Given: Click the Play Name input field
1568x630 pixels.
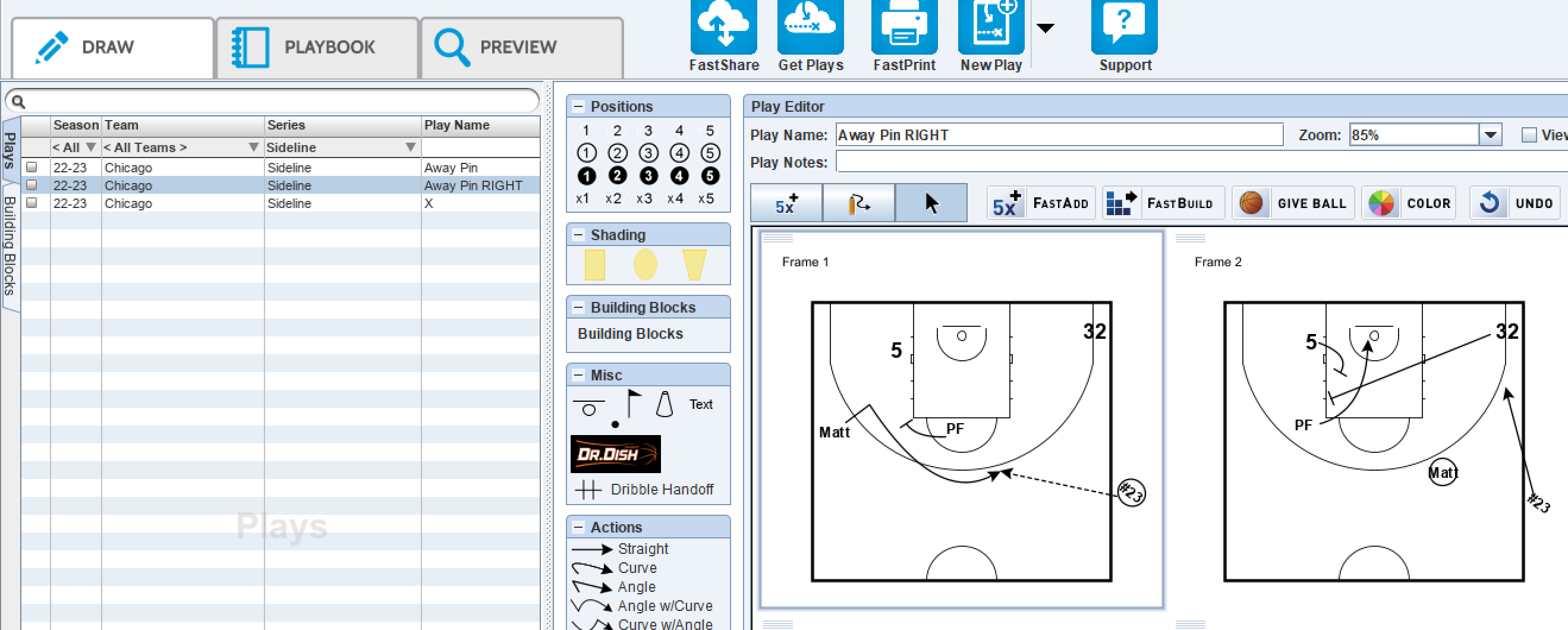Looking at the screenshot, I should tap(1059, 135).
